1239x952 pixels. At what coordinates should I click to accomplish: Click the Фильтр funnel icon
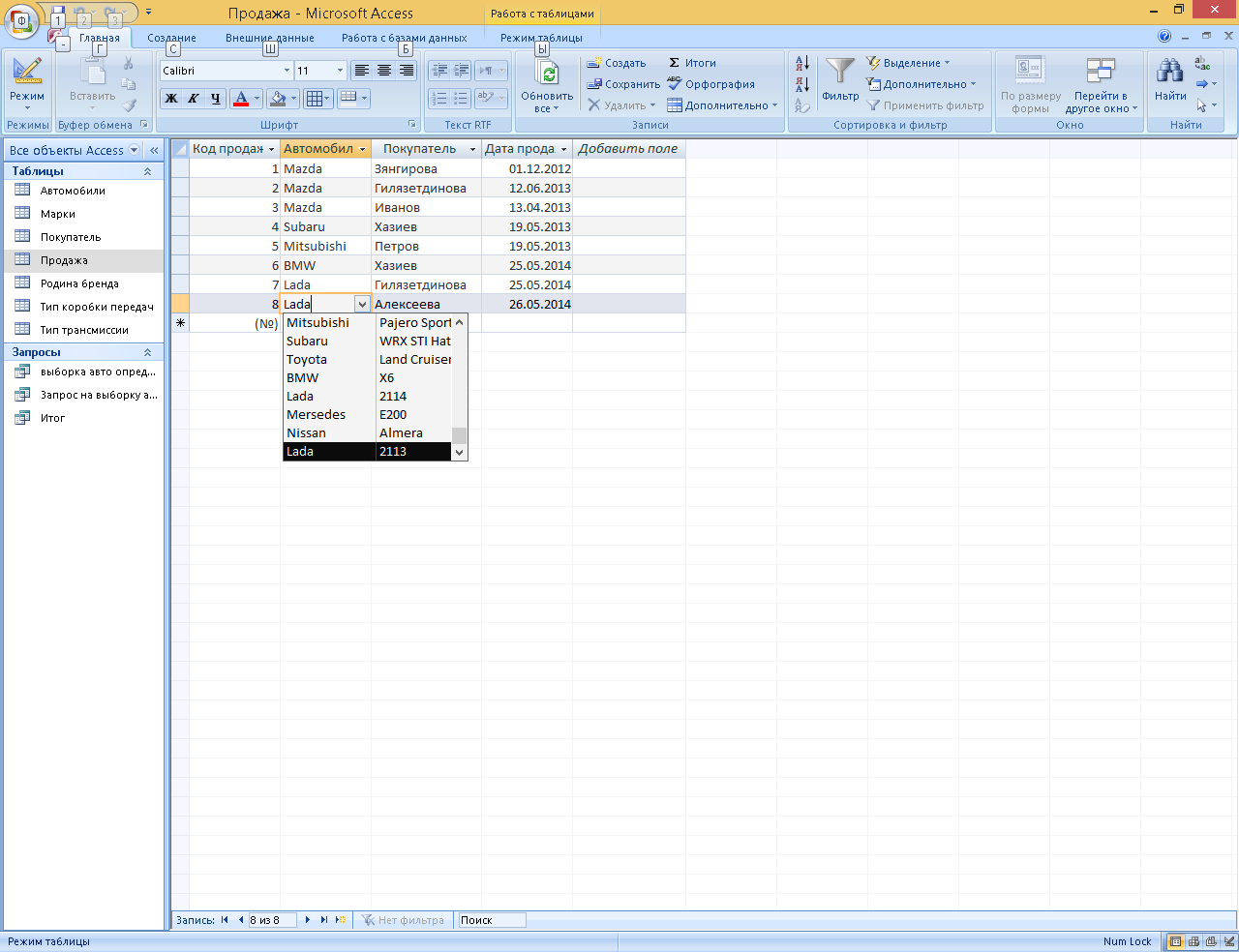coord(840,72)
